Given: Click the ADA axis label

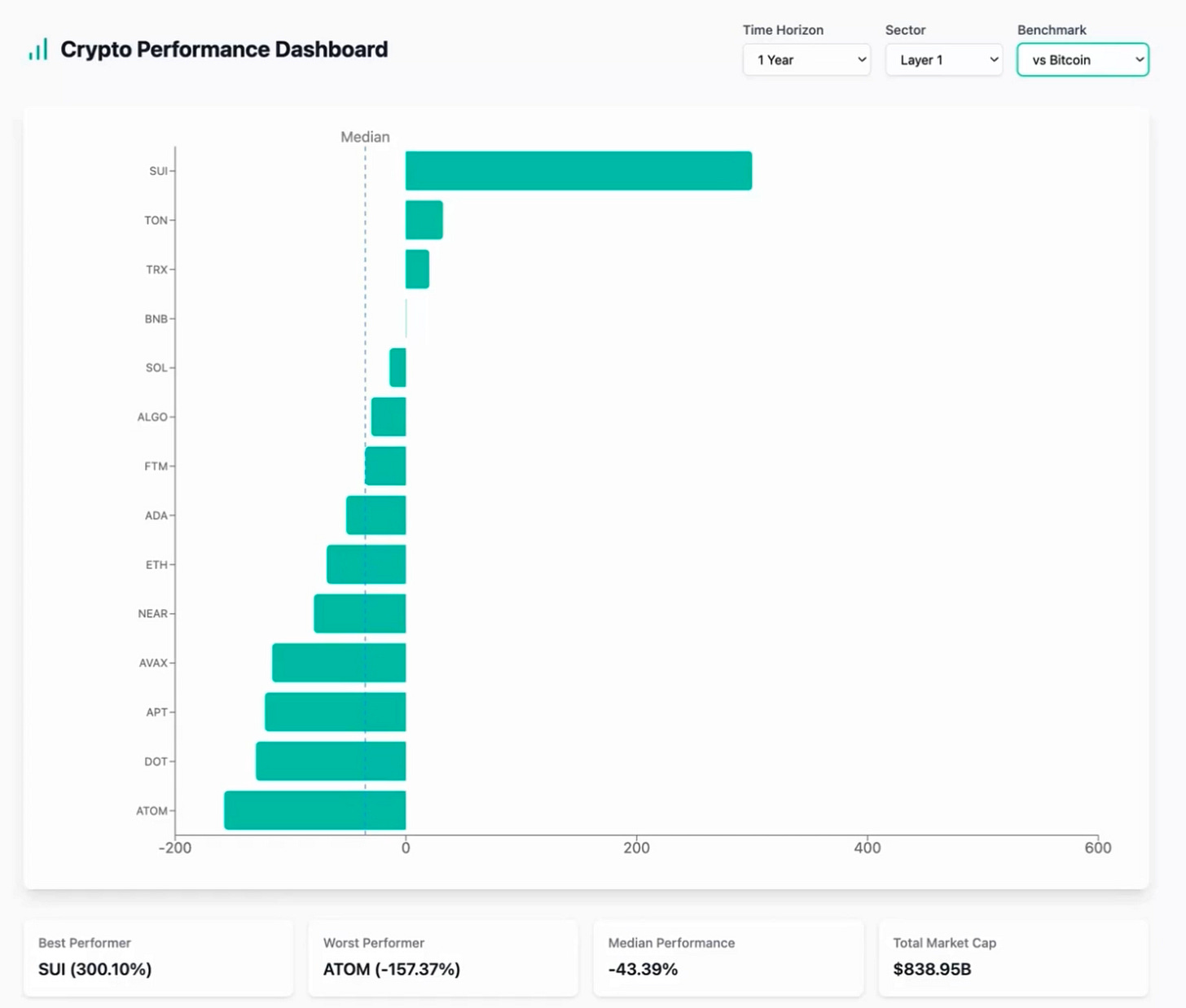Looking at the screenshot, I should point(156,515).
